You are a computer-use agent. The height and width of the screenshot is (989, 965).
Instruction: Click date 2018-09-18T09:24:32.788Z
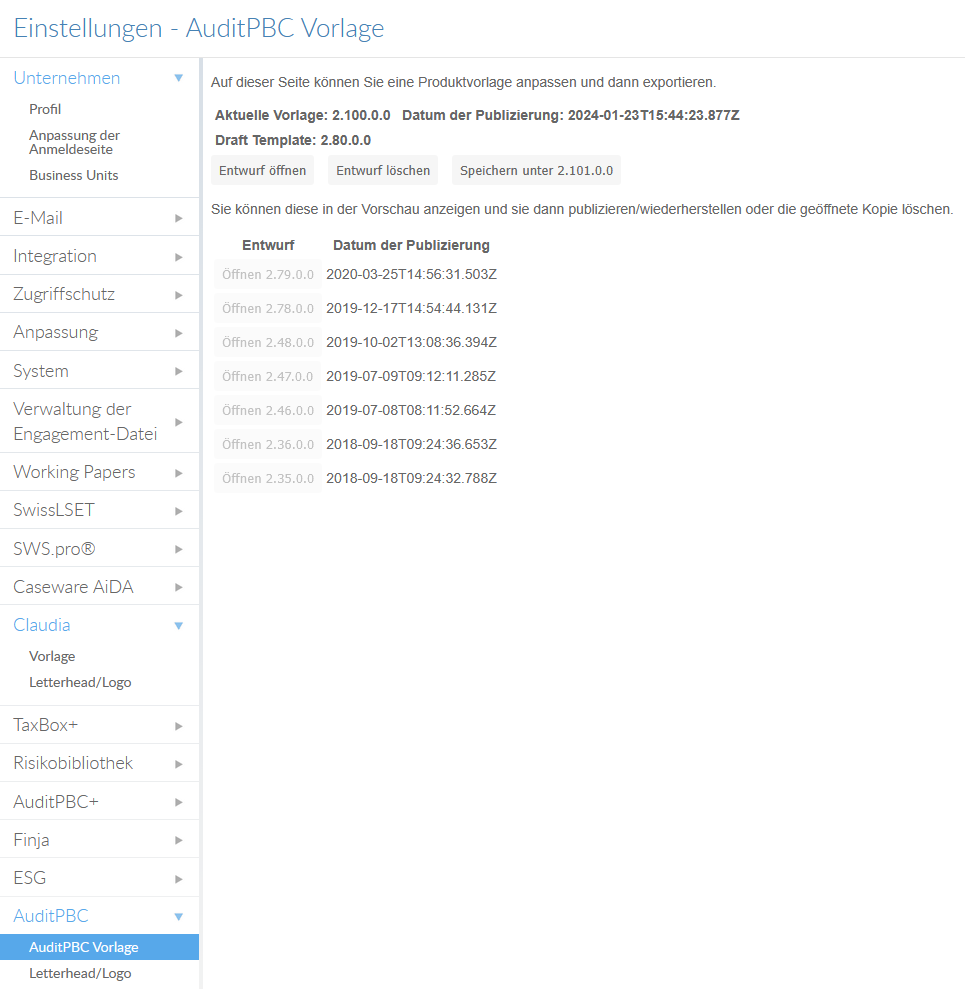[411, 479]
